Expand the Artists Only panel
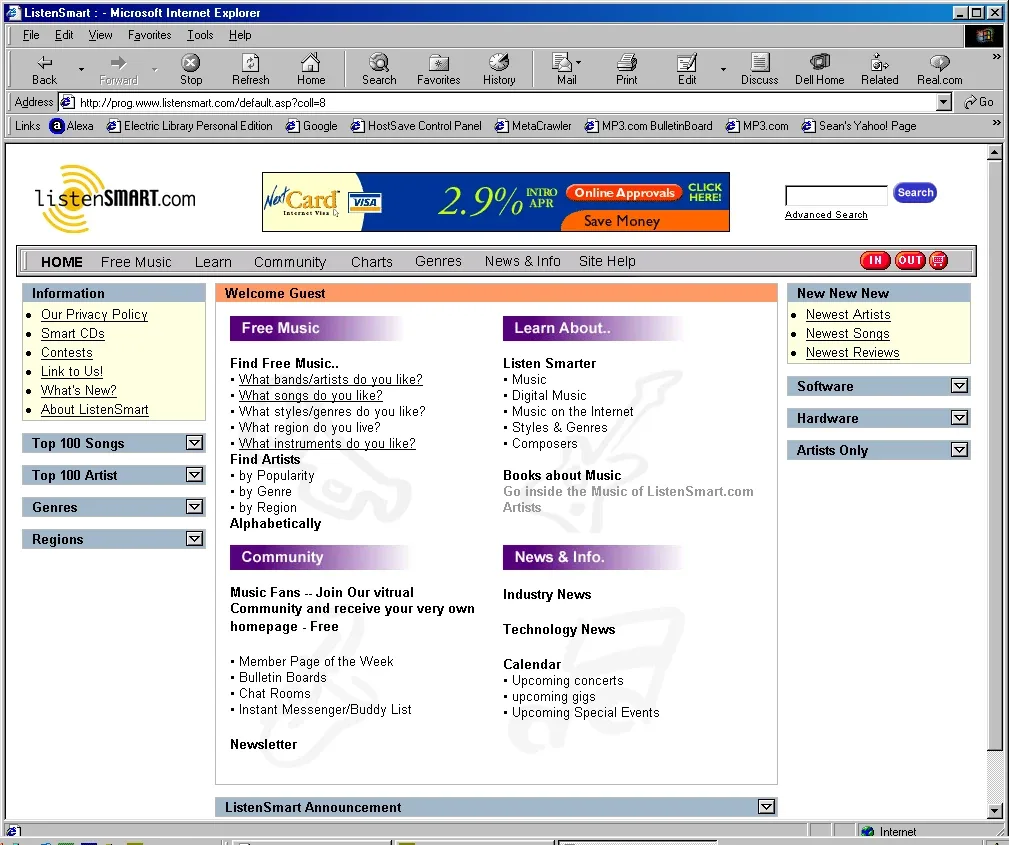This screenshot has height=845, width=1009. (x=959, y=450)
